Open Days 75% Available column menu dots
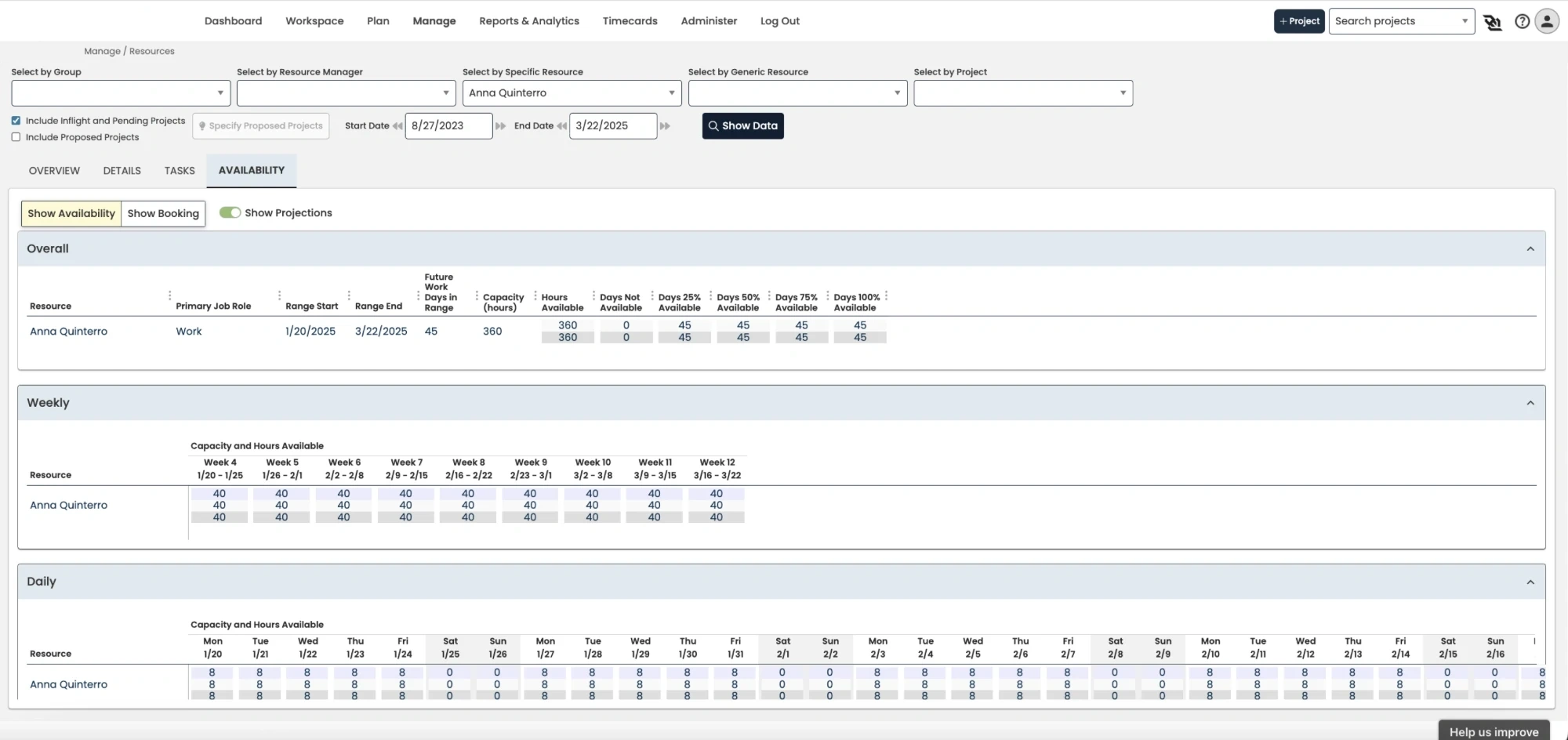 pyautogui.click(x=827, y=296)
